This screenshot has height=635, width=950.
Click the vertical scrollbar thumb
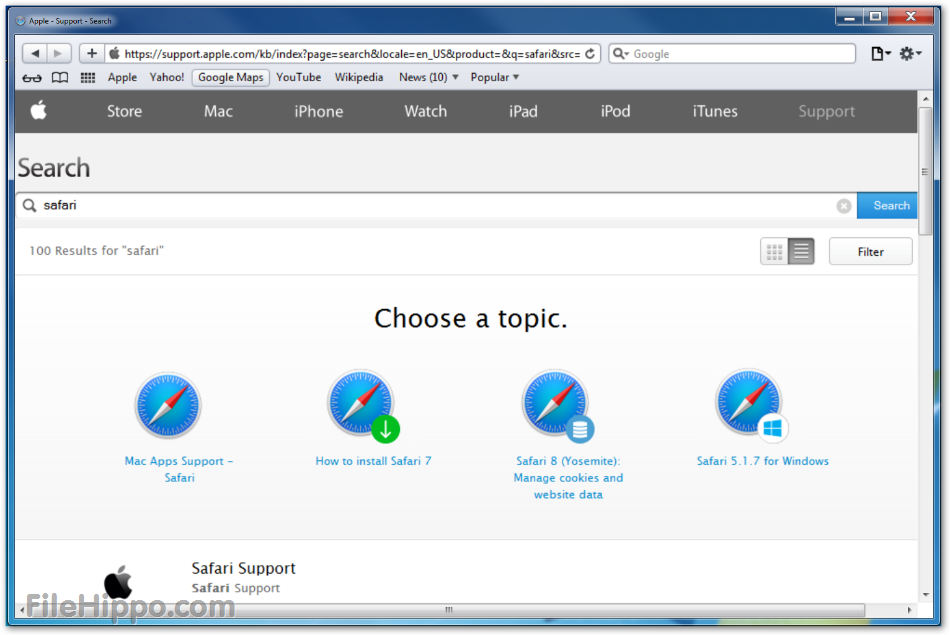(925, 171)
